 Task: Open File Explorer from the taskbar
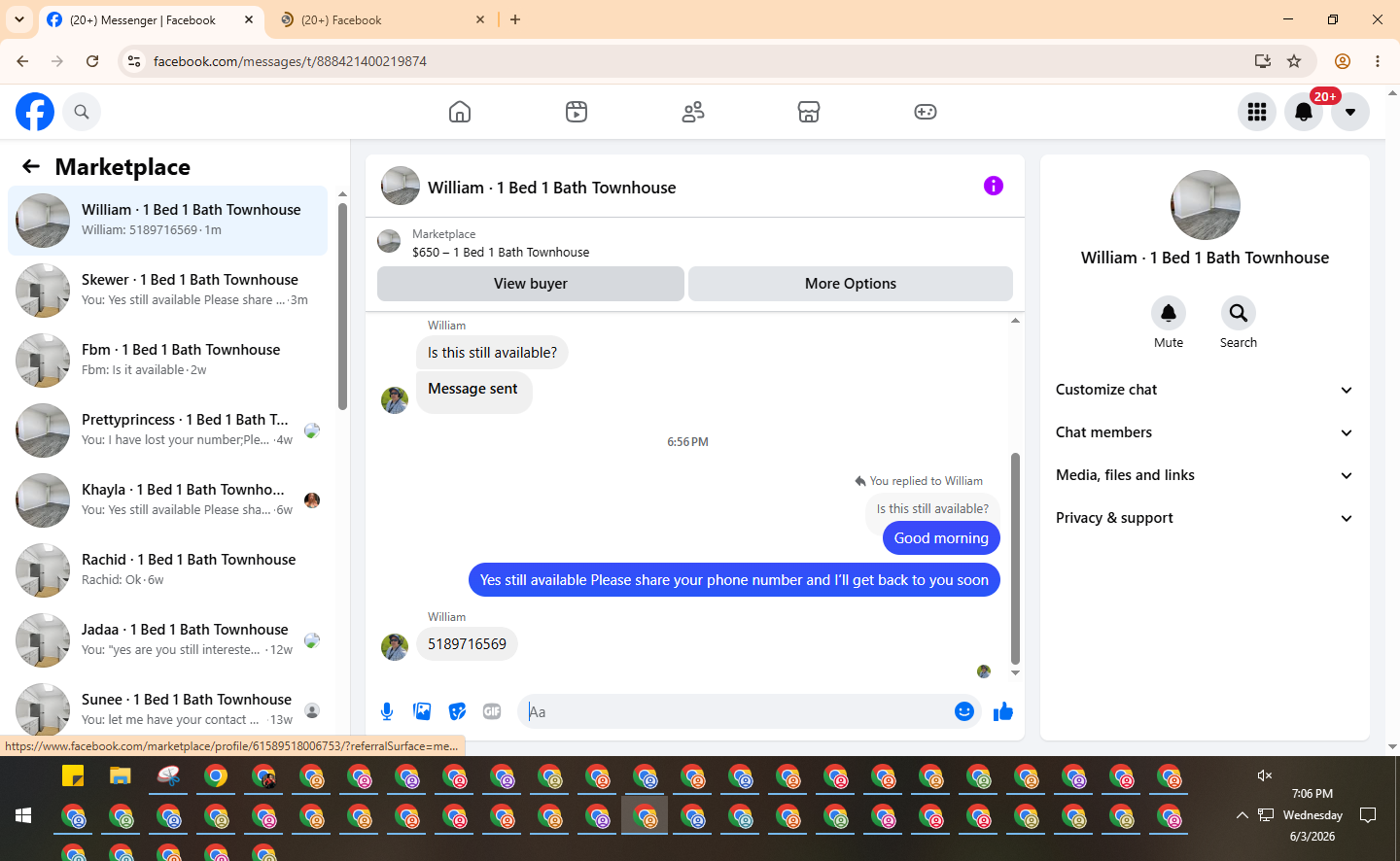point(121,776)
